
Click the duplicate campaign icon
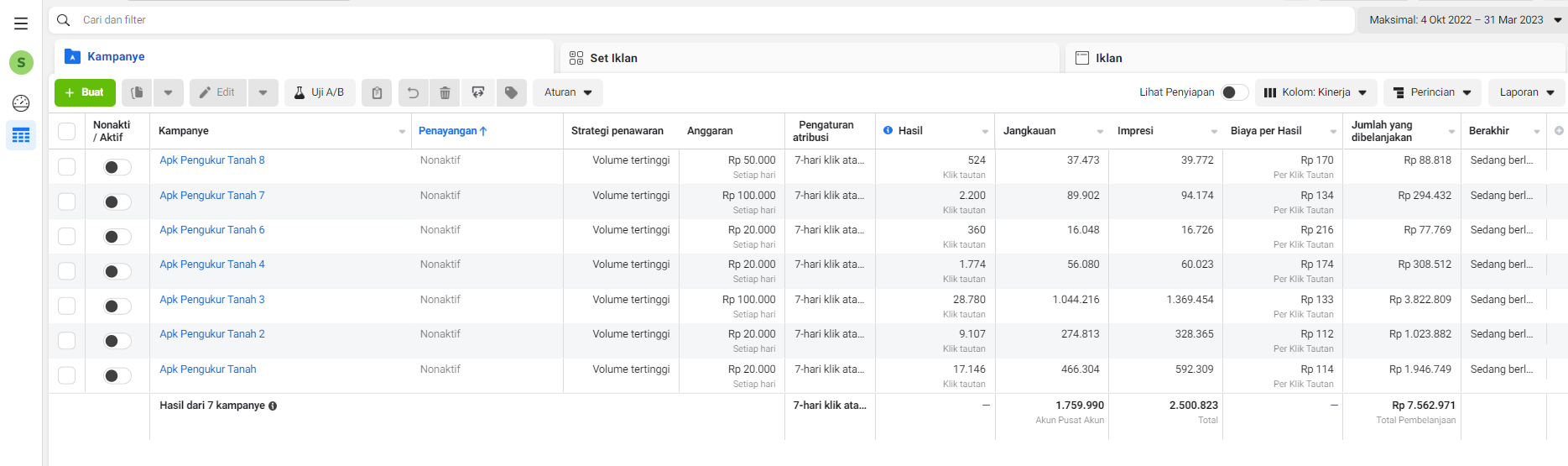point(138,92)
